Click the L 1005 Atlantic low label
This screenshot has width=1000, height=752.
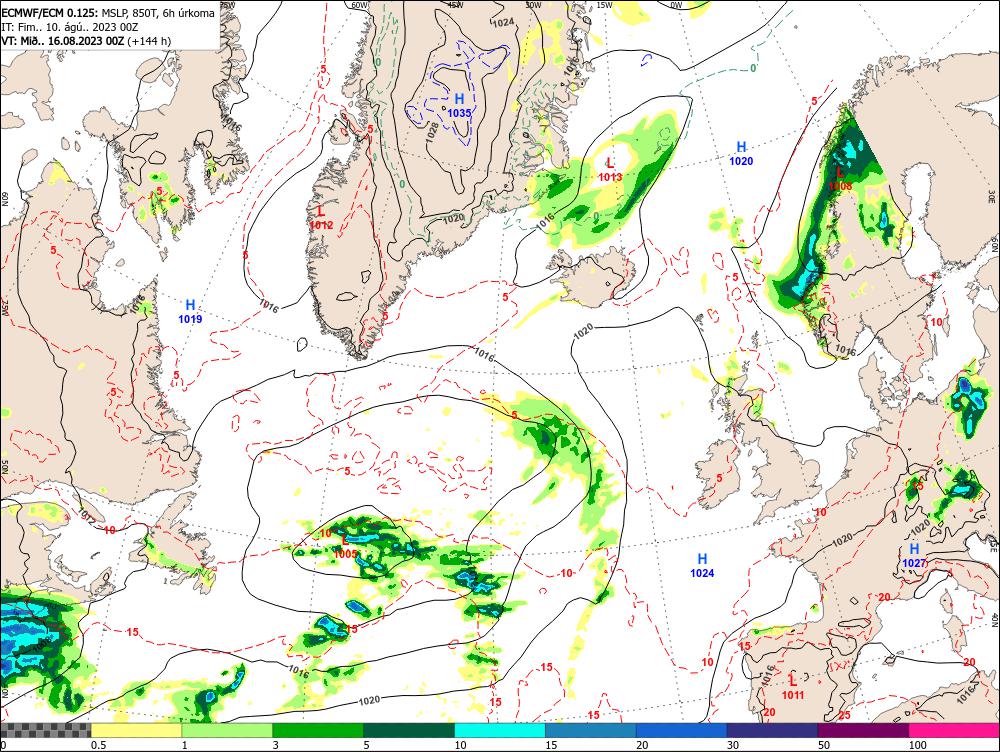[x=345, y=547]
